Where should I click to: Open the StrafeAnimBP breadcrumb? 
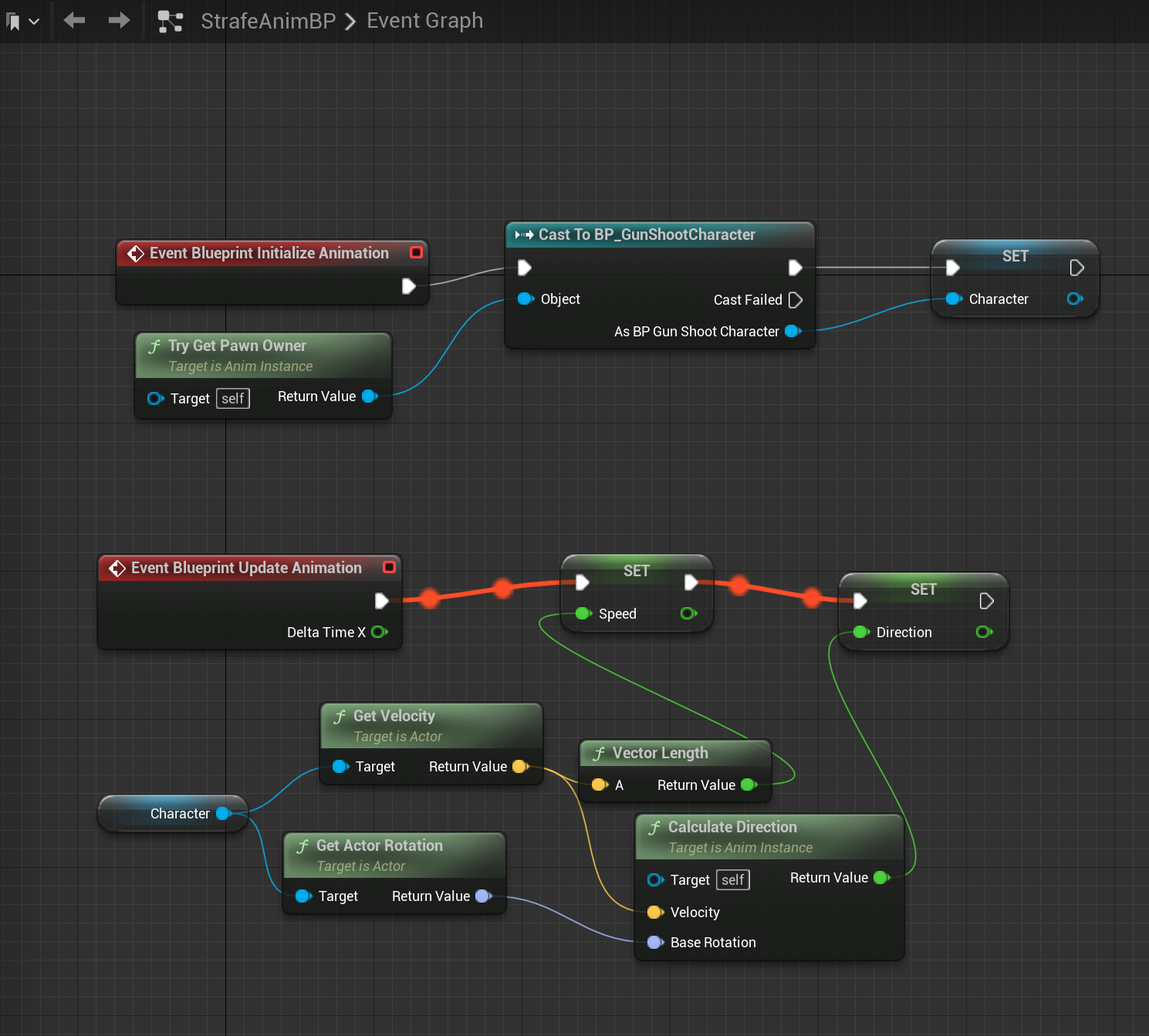point(268,21)
